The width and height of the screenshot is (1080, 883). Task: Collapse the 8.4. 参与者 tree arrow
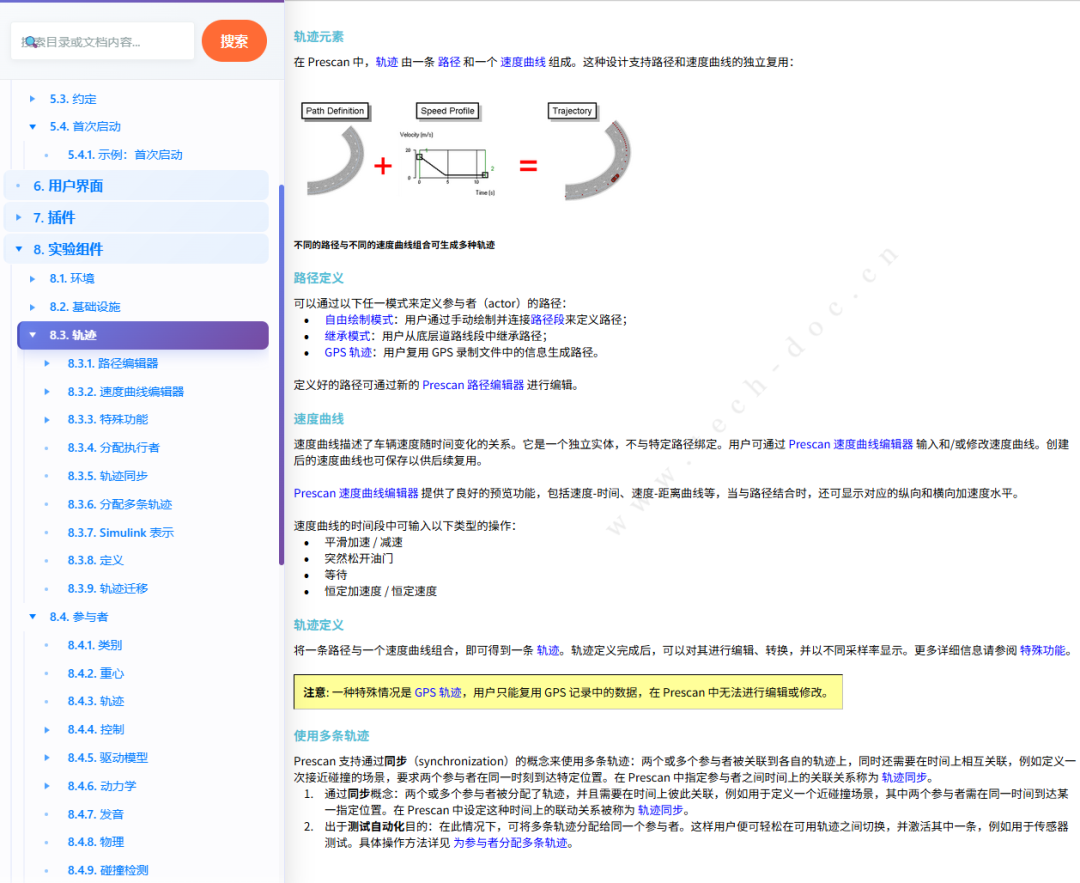32,616
